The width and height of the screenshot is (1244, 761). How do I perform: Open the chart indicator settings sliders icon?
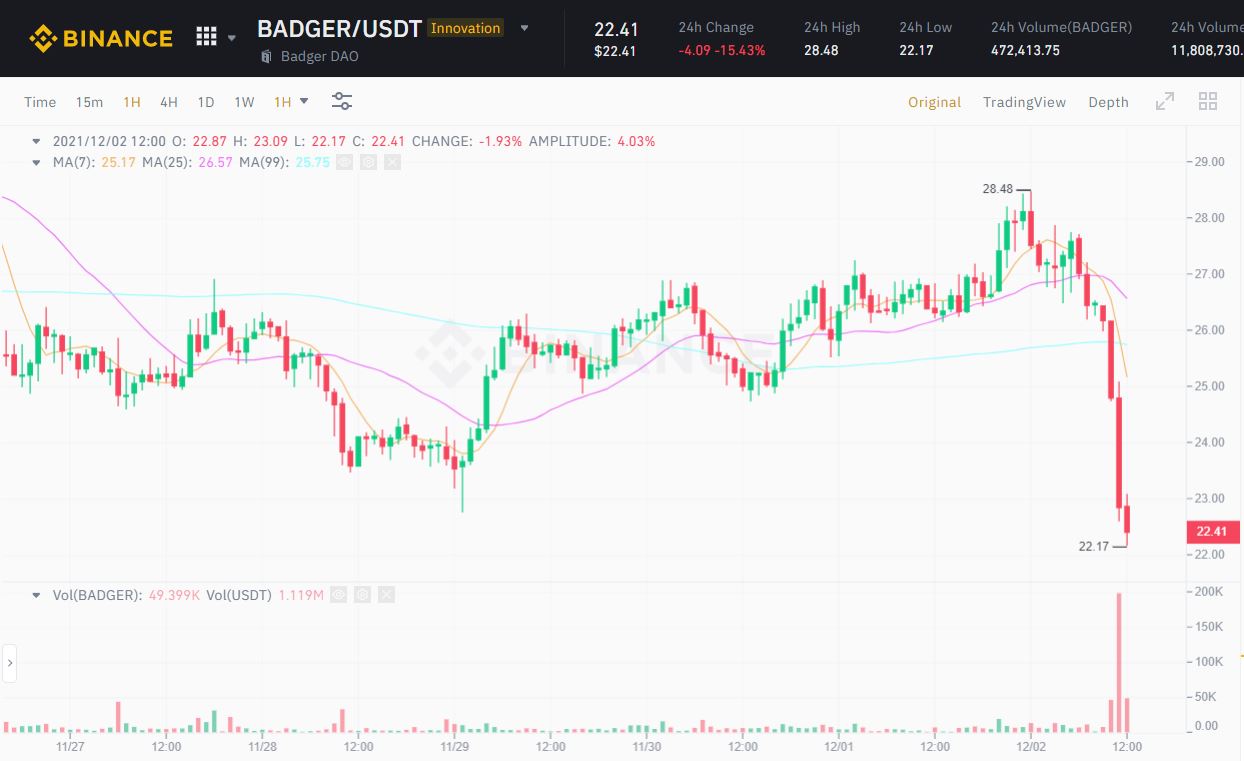tap(342, 102)
